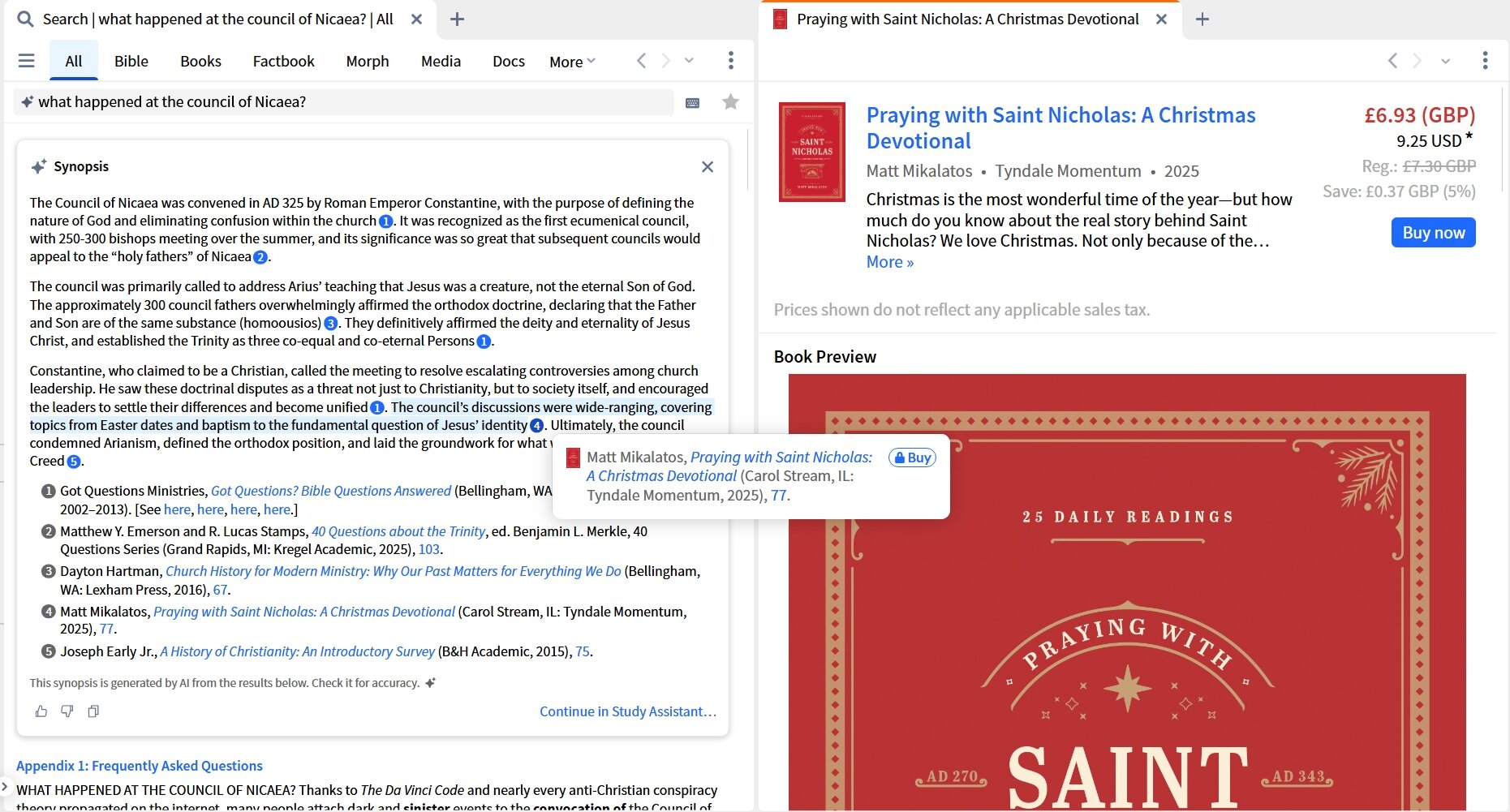Expand the left sidebar arrow at bottom
1510x812 pixels.
[5, 786]
